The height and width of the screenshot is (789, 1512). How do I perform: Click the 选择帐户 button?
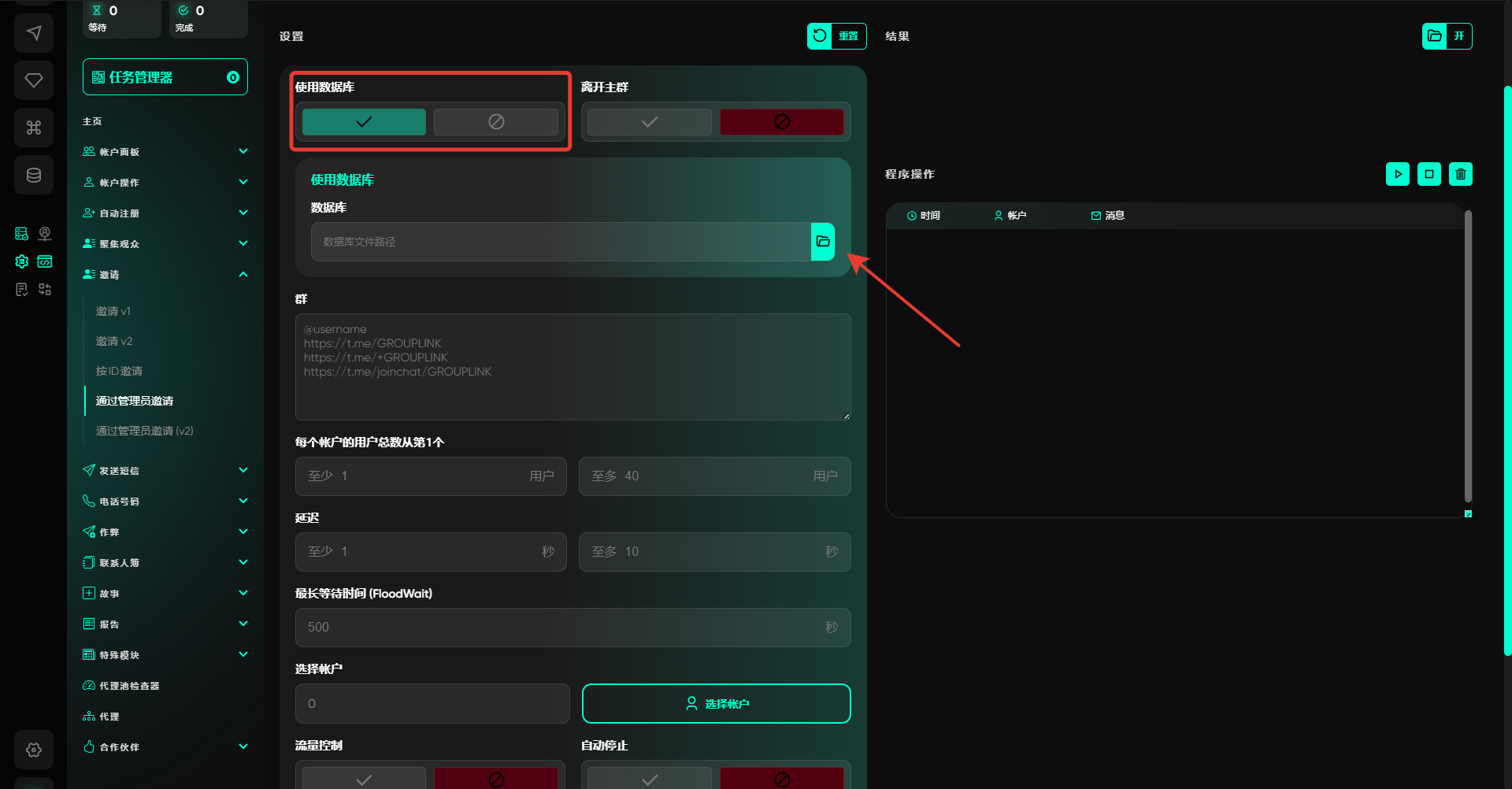716,703
